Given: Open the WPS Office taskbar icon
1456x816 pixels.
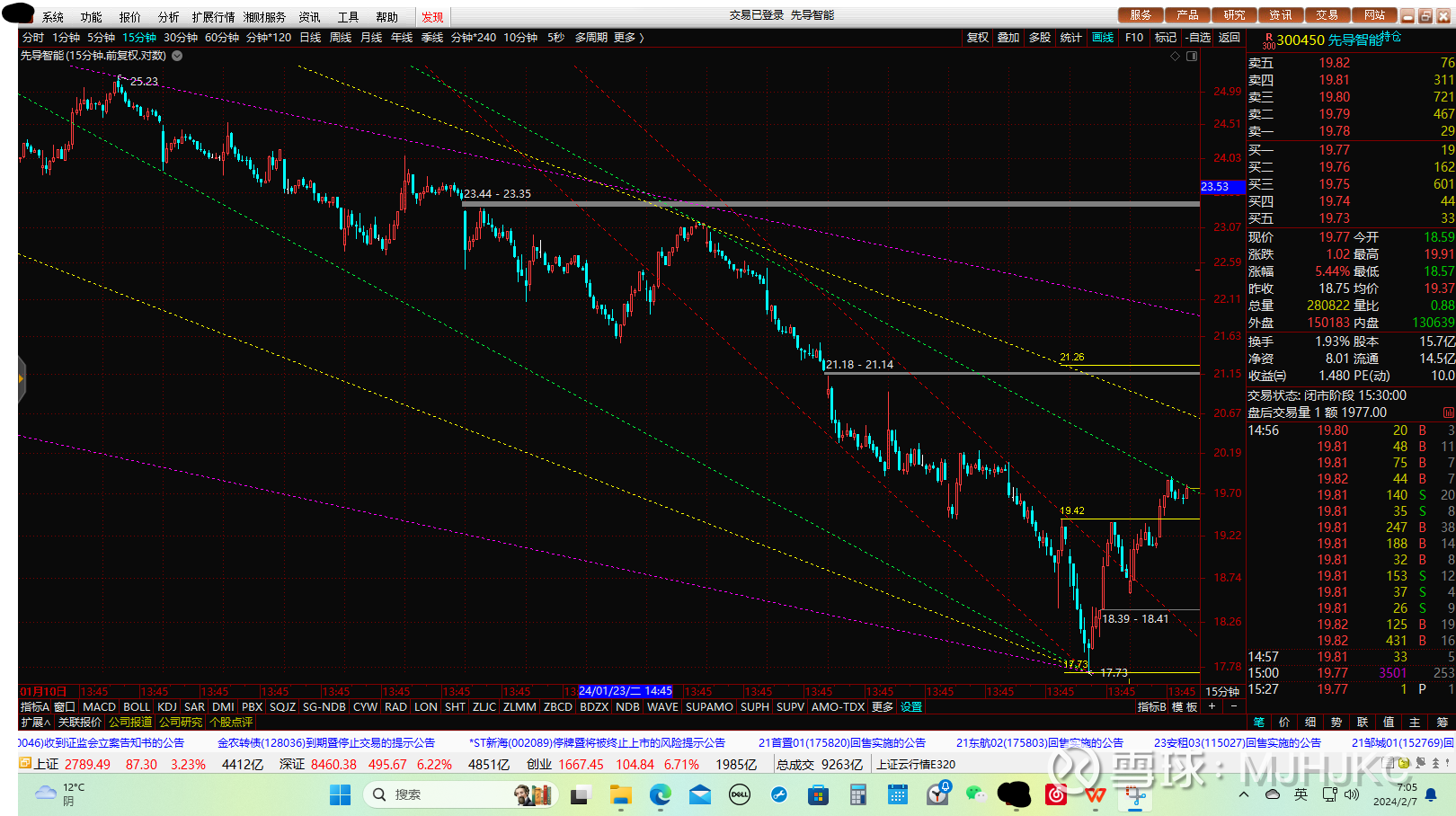Looking at the screenshot, I should pos(1095,794).
